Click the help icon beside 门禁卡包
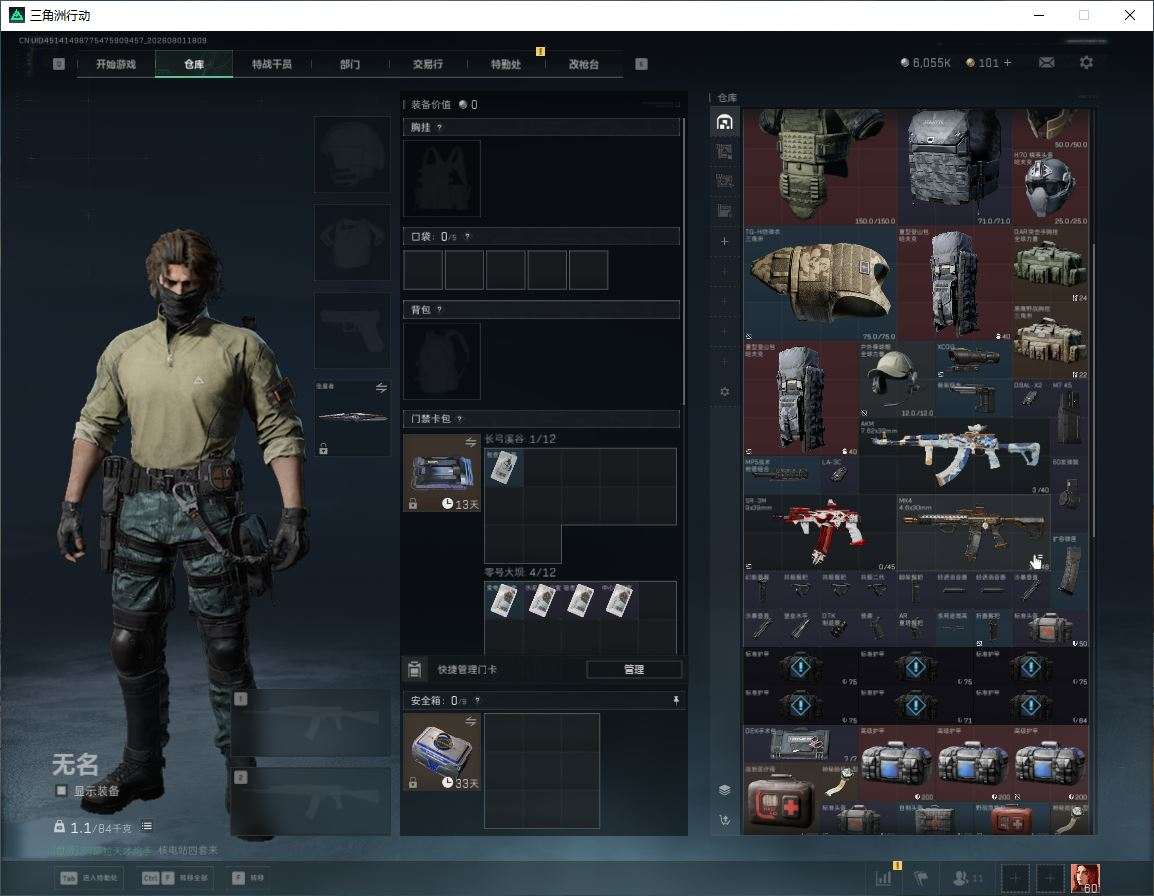Viewport: 1154px width, 896px height. click(459, 418)
